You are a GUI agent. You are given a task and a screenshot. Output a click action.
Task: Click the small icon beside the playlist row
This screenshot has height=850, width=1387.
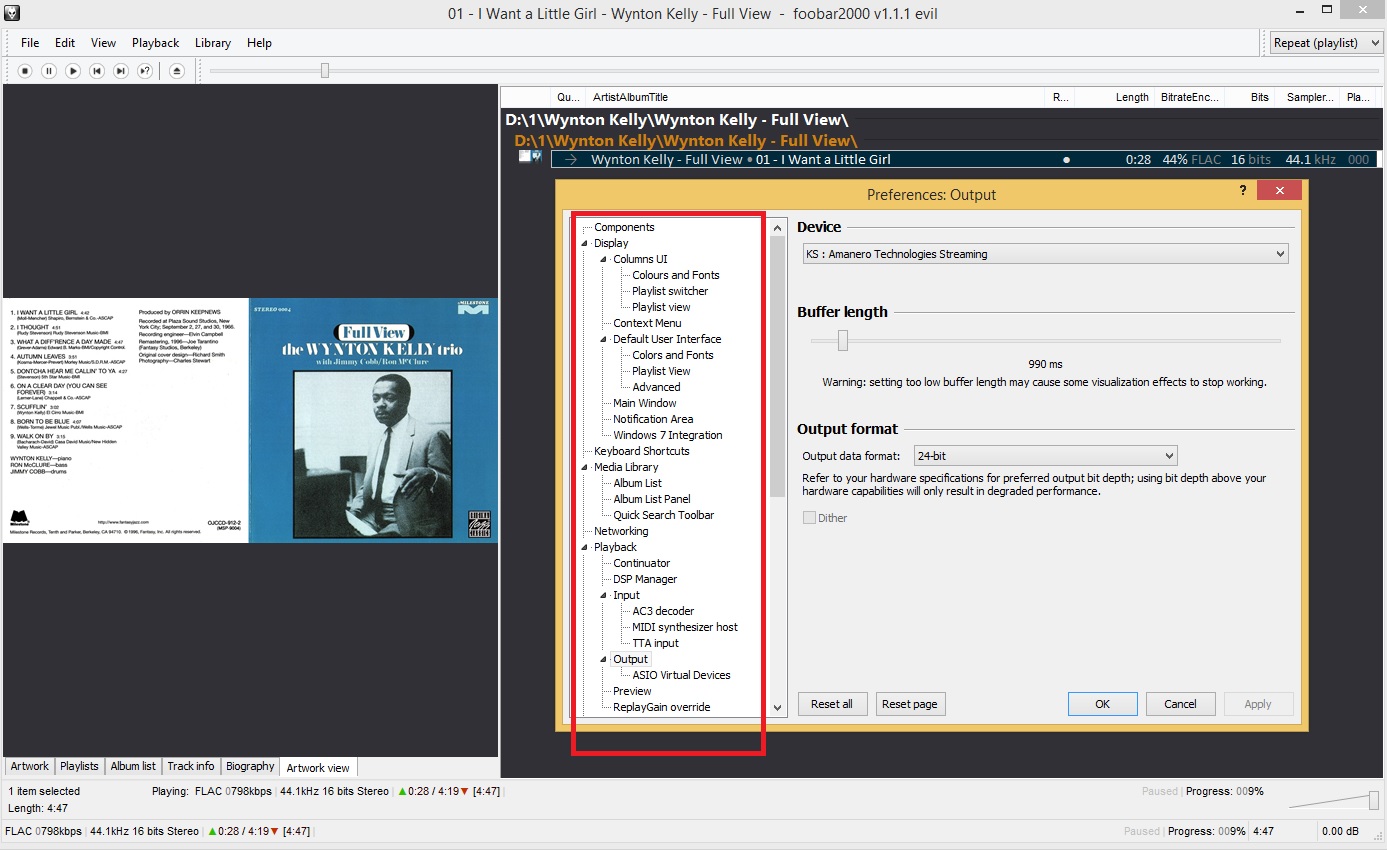point(531,156)
